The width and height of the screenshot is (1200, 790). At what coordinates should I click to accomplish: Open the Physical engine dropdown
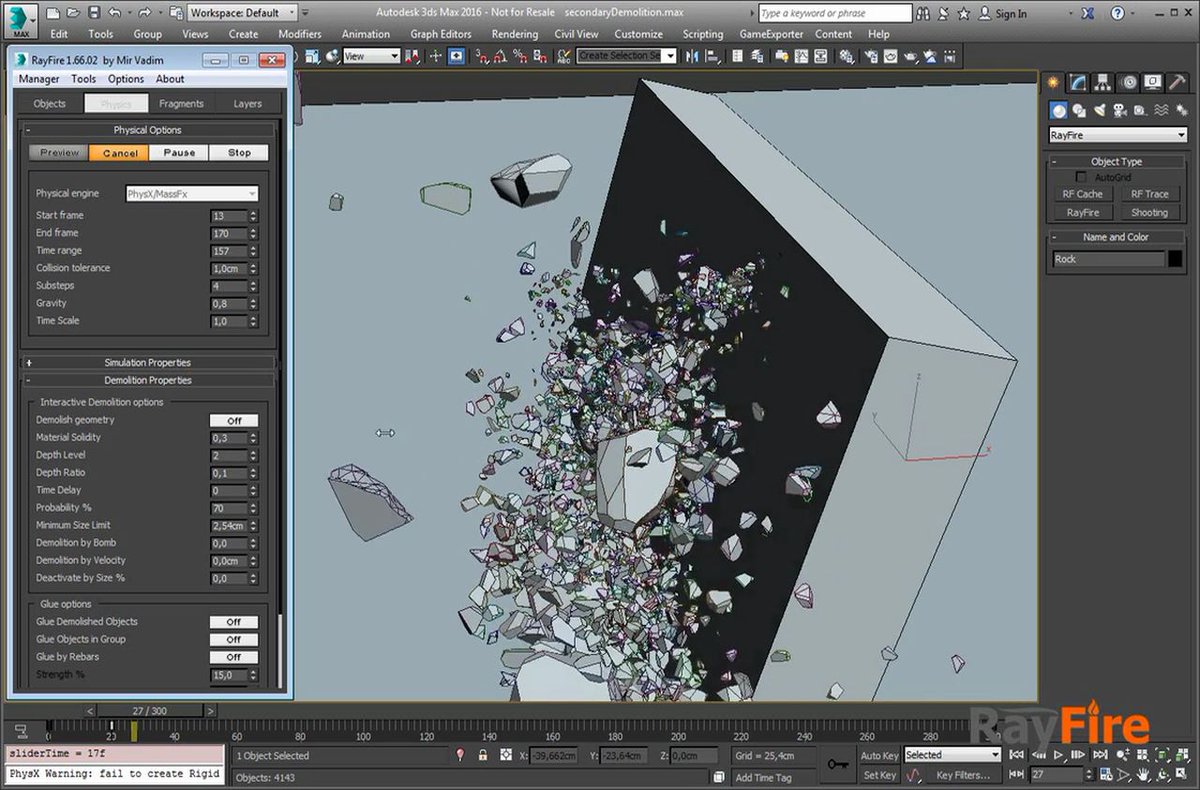tap(192, 194)
